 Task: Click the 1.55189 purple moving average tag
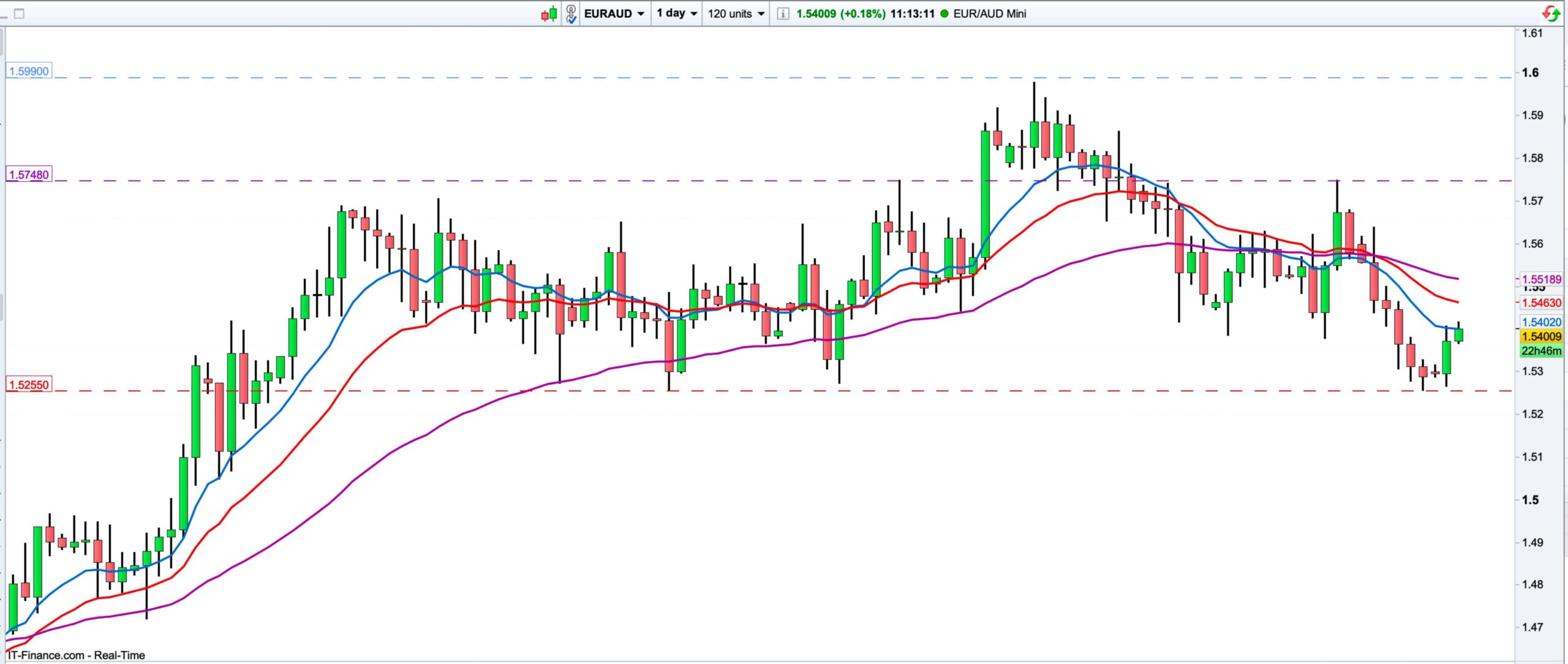pos(1541,279)
